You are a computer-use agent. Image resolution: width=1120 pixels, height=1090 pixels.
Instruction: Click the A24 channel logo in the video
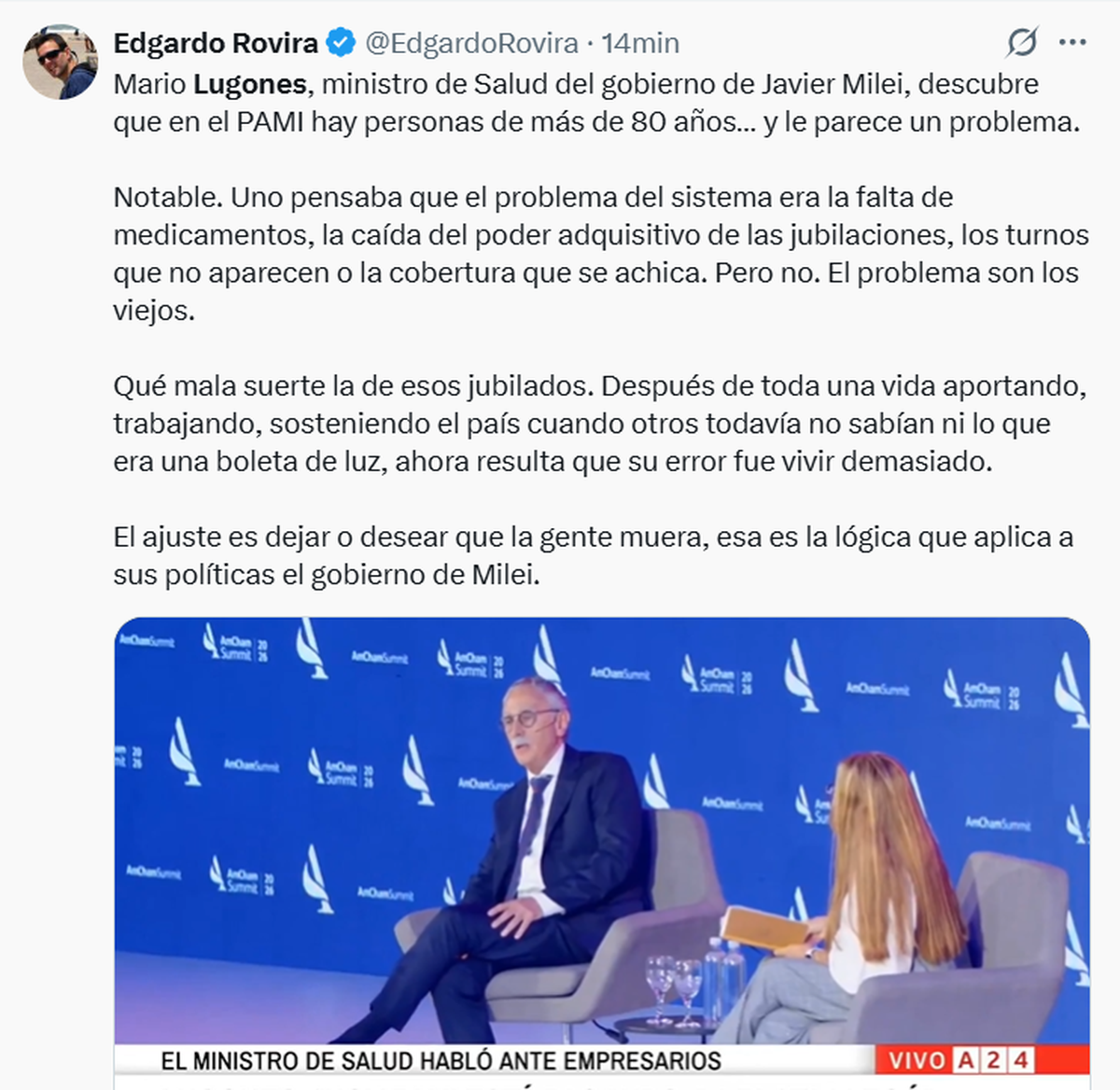click(x=993, y=1060)
